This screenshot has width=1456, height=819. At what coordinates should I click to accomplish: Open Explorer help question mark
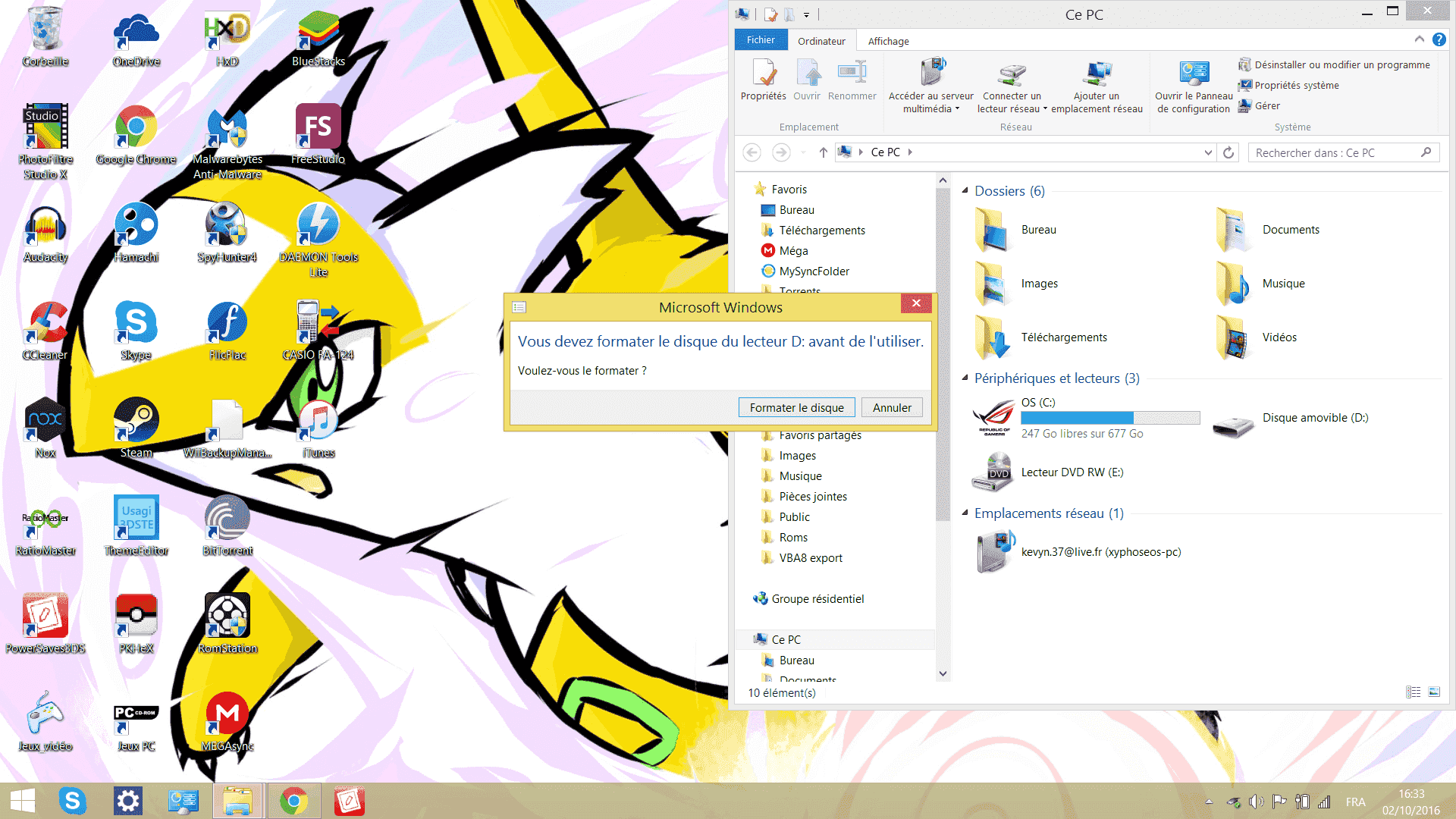(x=1439, y=39)
